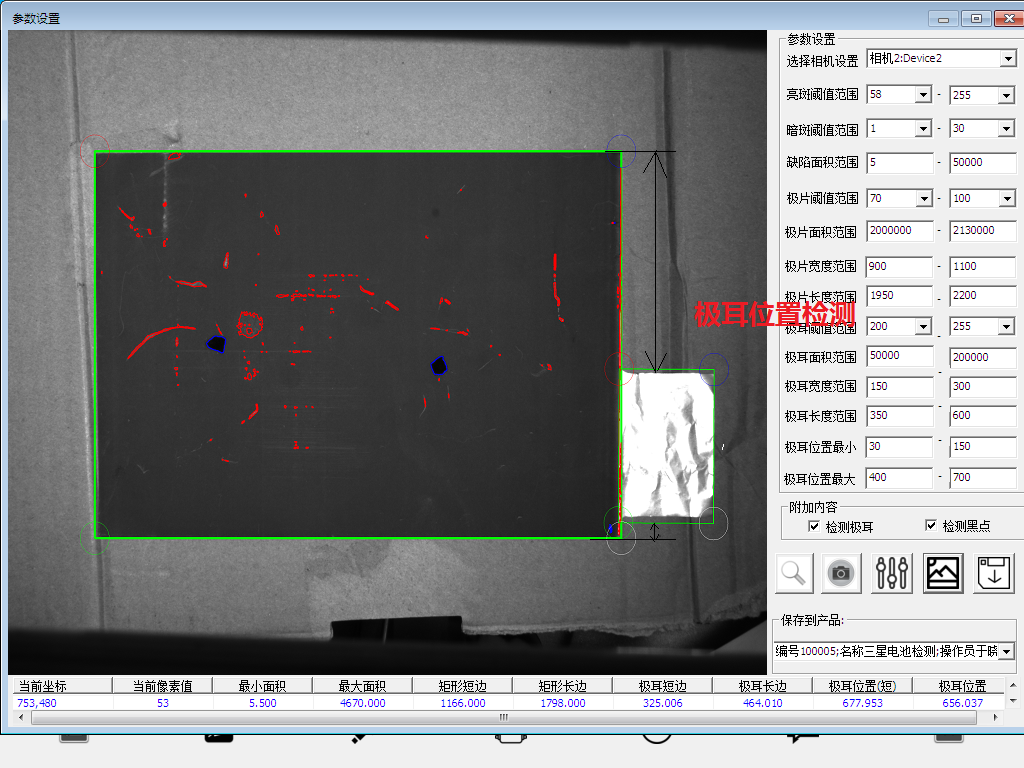The width and height of the screenshot is (1024, 768).
Task: Click the 最大面积 column header
Action: [362, 686]
